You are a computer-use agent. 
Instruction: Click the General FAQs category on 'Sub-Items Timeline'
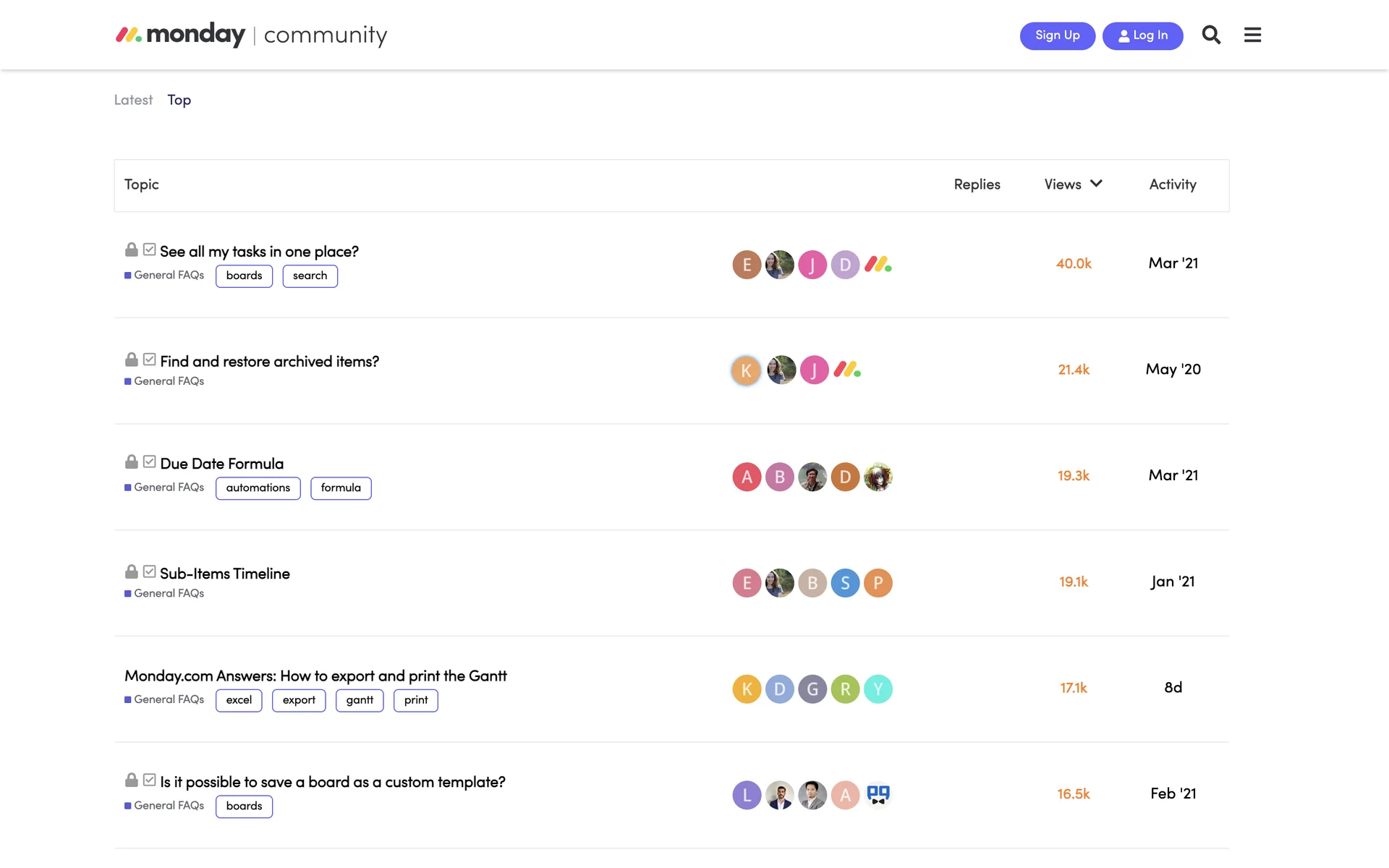pos(169,593)
